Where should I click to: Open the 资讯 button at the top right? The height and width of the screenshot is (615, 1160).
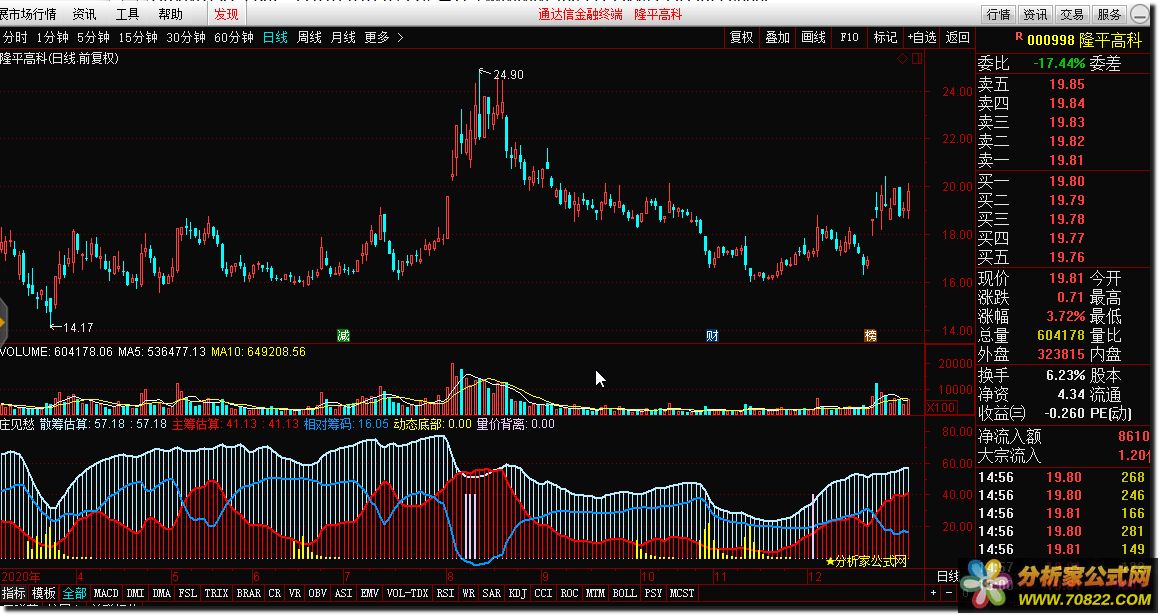pyautogui.click(x=1035, y=14)
